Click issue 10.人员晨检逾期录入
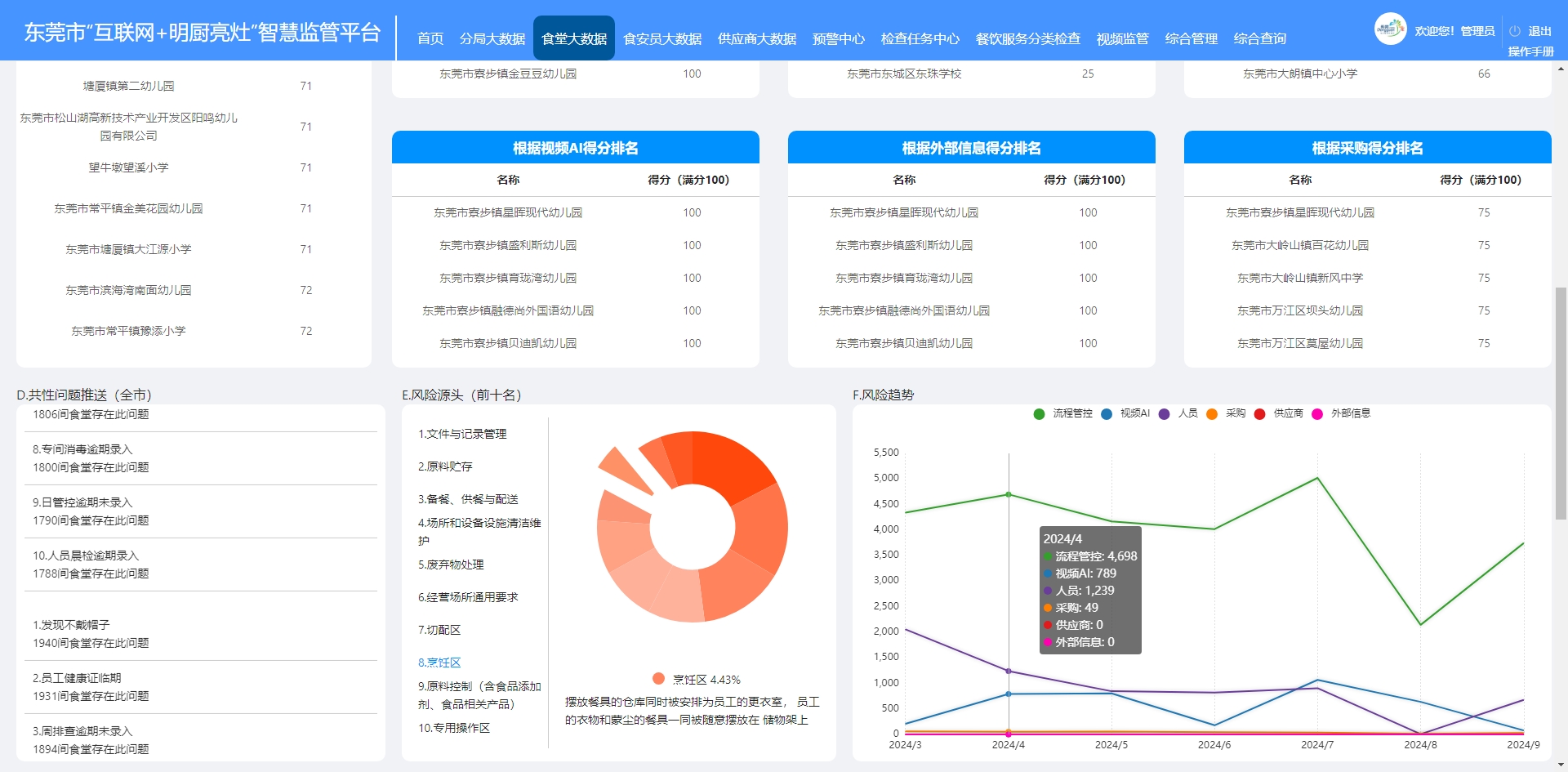The image size is (1568, 772). [86, 556]
